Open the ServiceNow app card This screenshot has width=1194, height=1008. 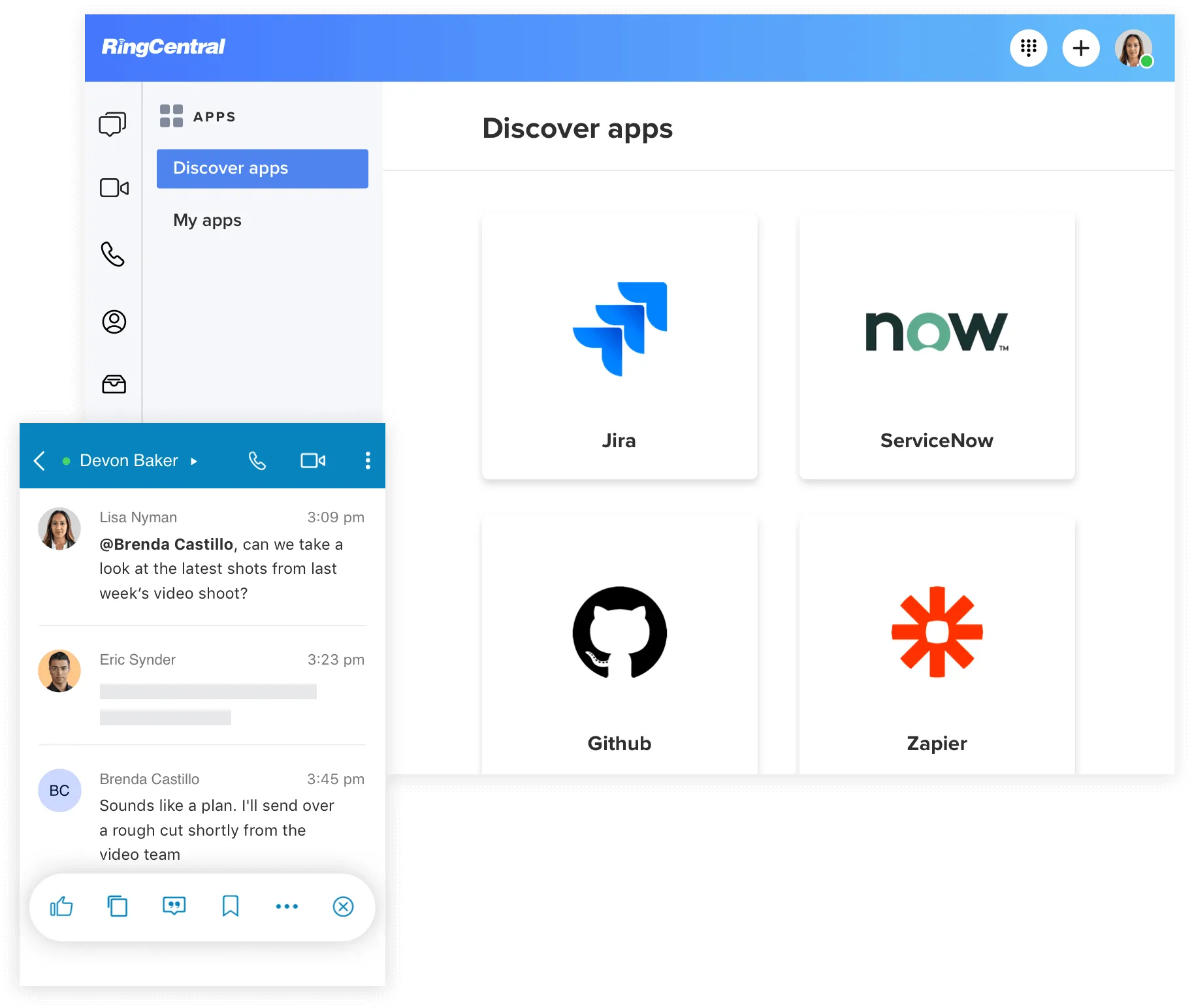click(x=937, y=346)
